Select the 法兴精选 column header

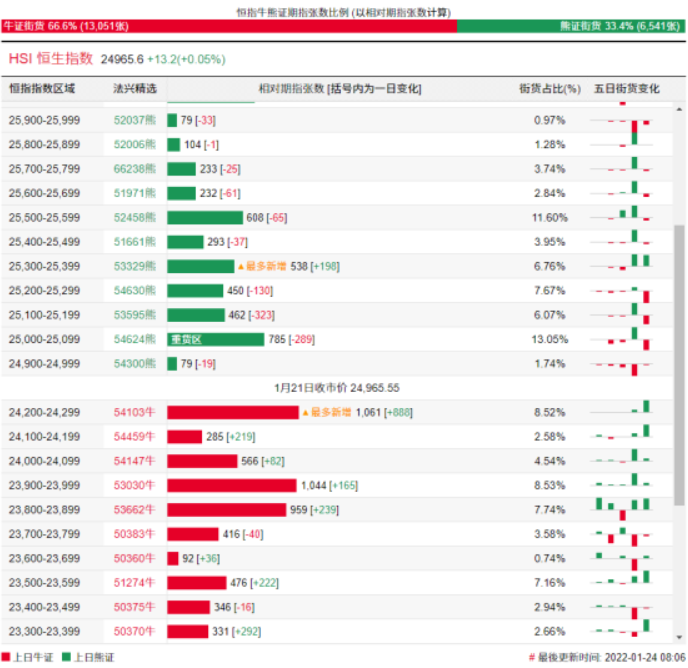click(135, 89)
